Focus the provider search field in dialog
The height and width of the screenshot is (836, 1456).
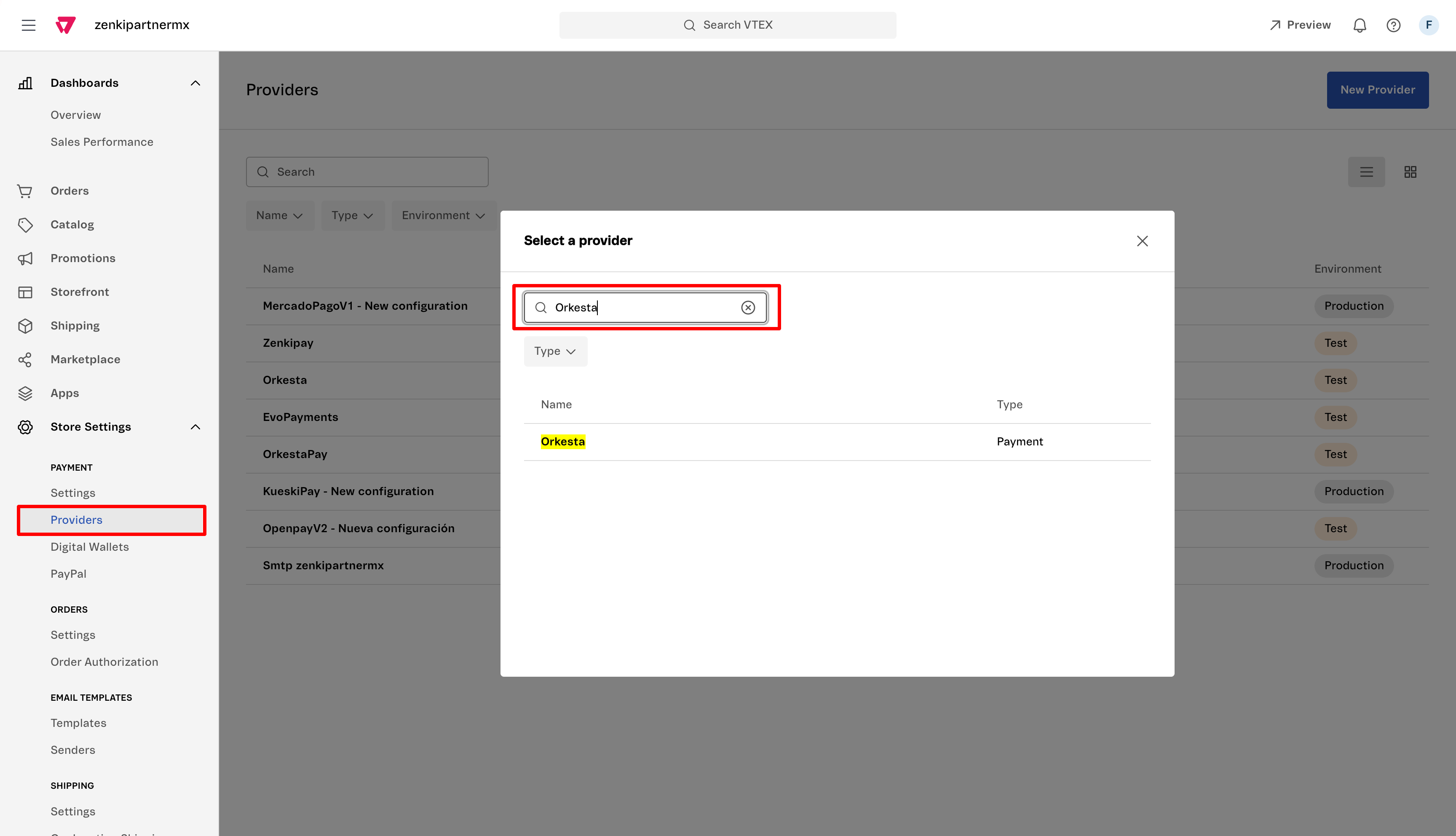pyautogui.click(x=646, y=308)
